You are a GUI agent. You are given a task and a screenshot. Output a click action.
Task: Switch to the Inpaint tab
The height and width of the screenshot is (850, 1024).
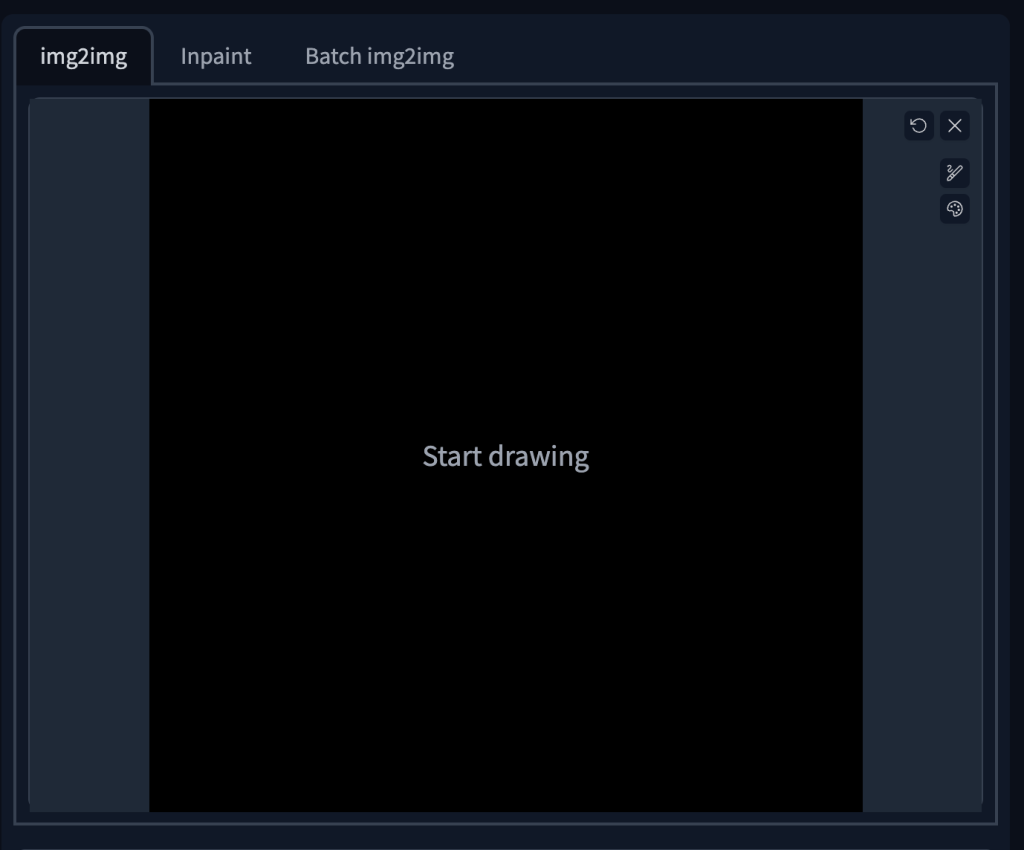click(216, 57)
